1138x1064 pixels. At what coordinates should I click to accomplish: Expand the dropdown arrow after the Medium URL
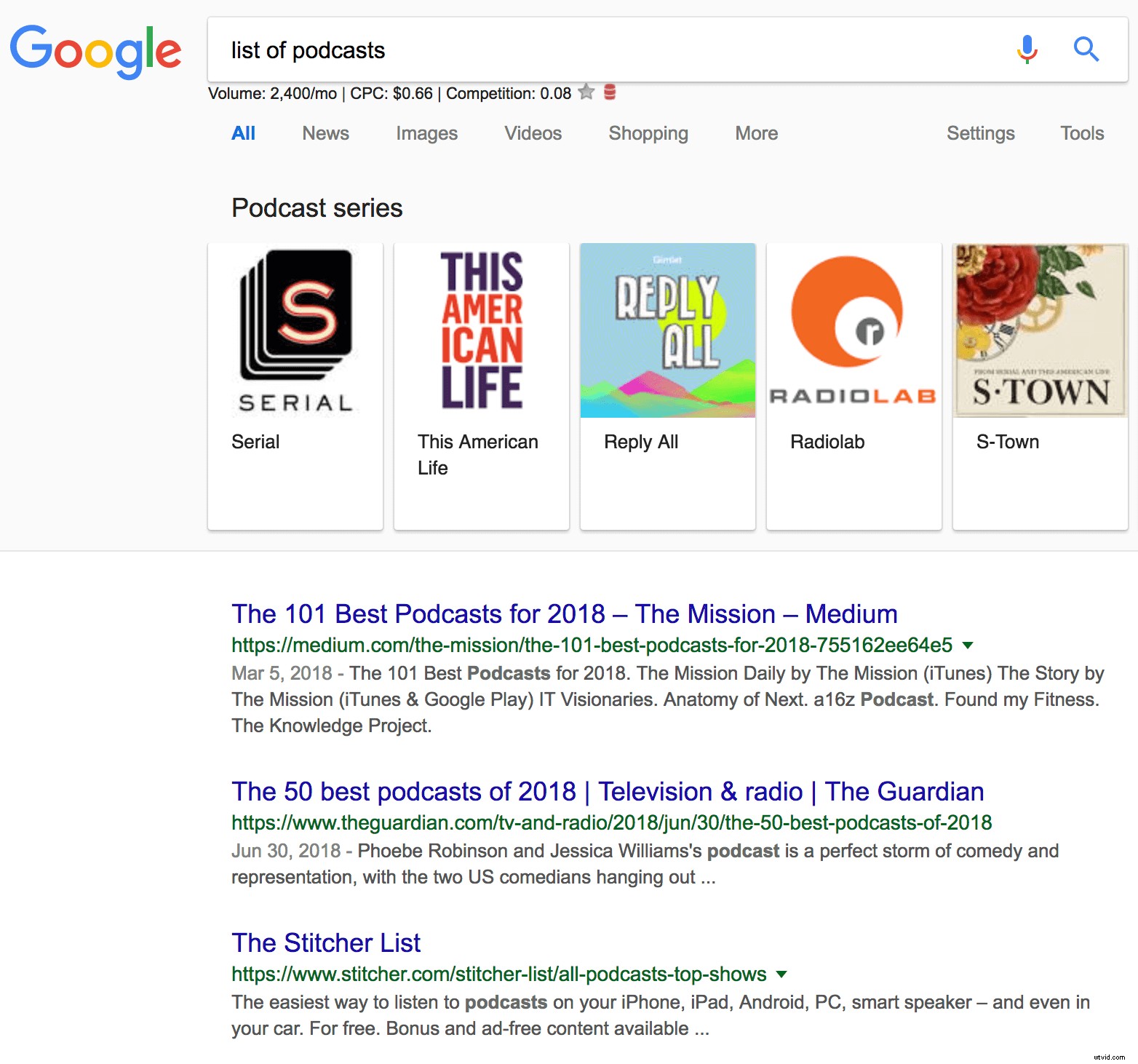968,646
